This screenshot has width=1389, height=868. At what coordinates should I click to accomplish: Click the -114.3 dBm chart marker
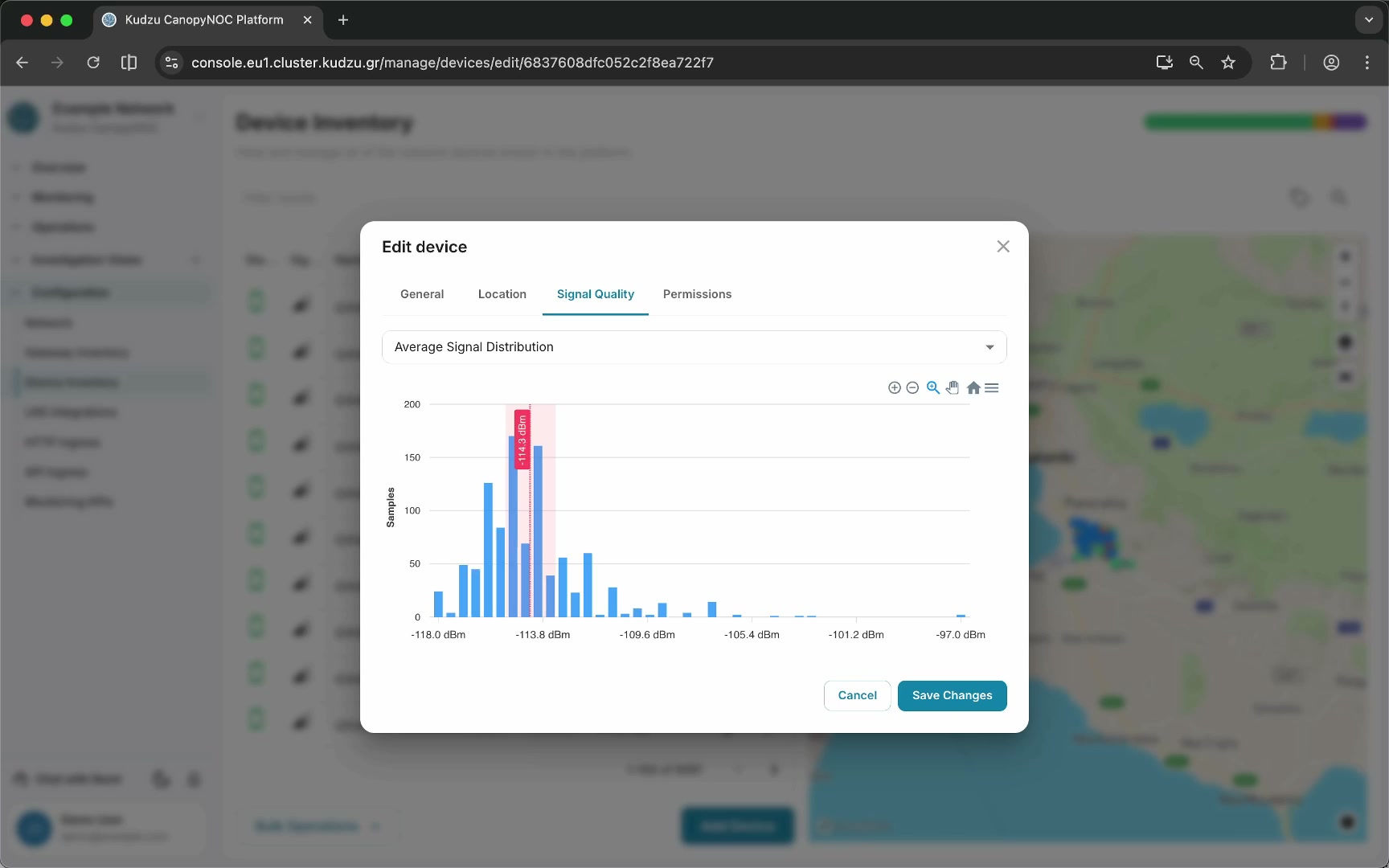point(522,440)
